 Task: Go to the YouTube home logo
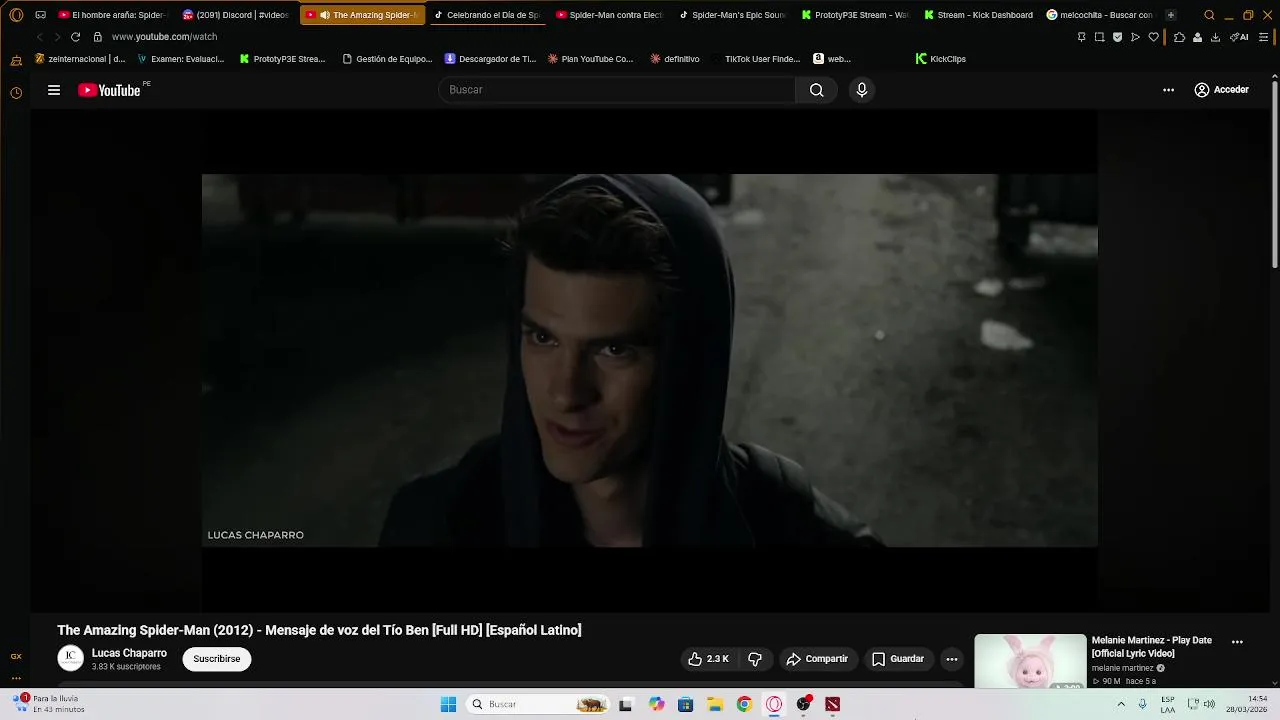click(110, 90)
